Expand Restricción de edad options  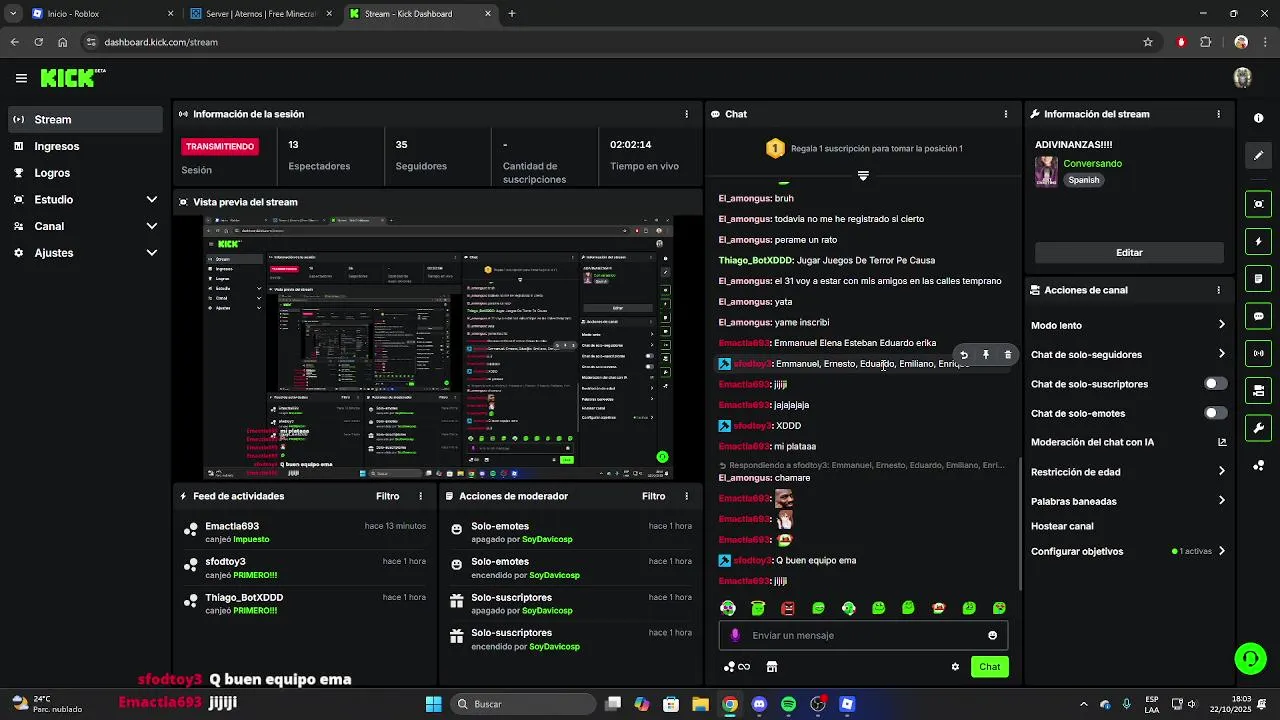click(x=1221, y=472)
